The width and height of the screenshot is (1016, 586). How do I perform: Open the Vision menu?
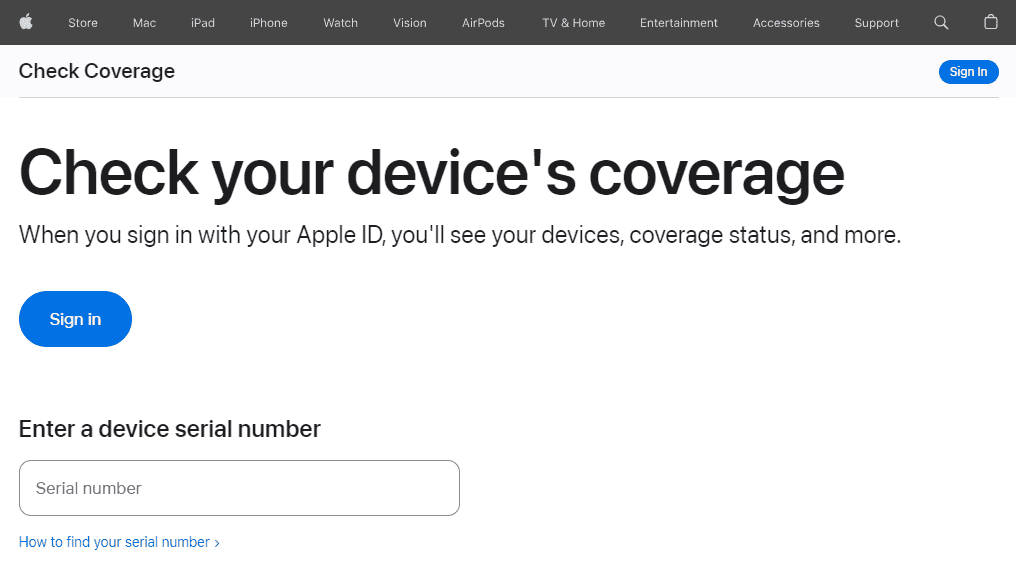pyautogui.click(x=410, y=23)
